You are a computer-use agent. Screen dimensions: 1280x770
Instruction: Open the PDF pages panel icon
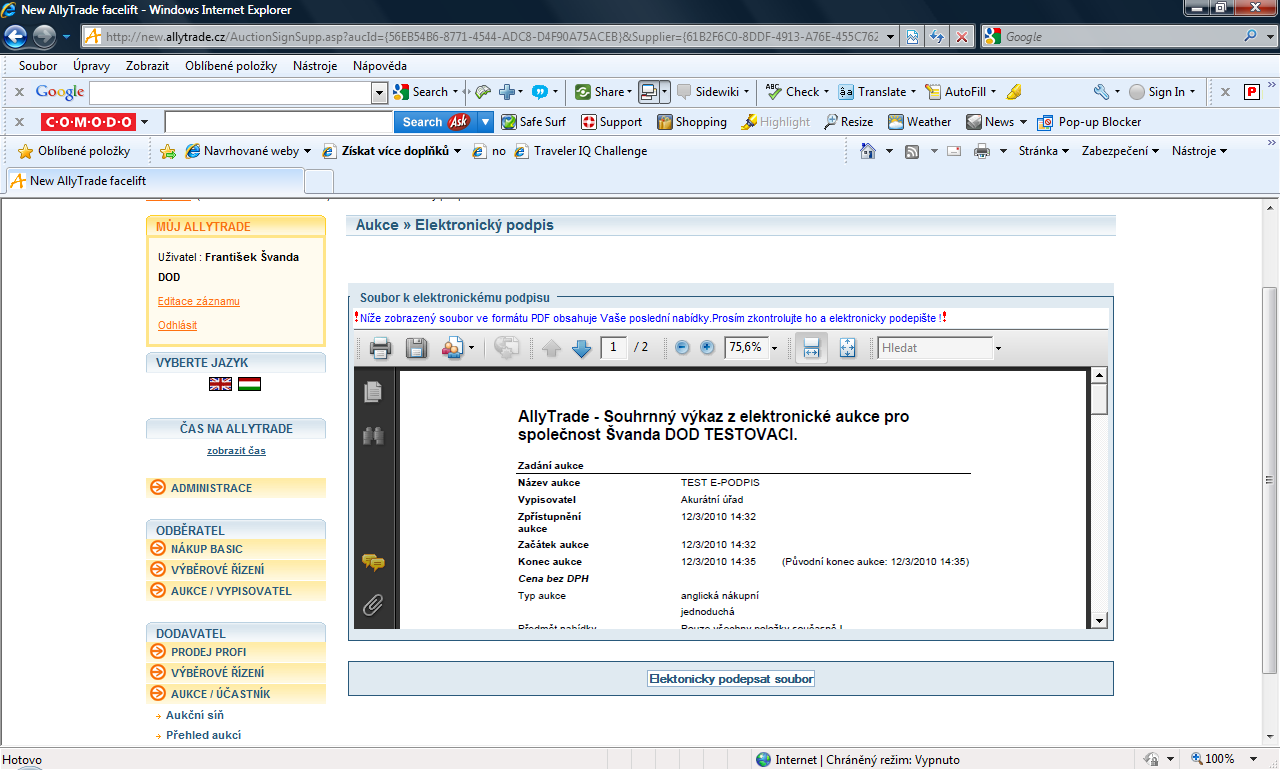(x=374, y=391)
